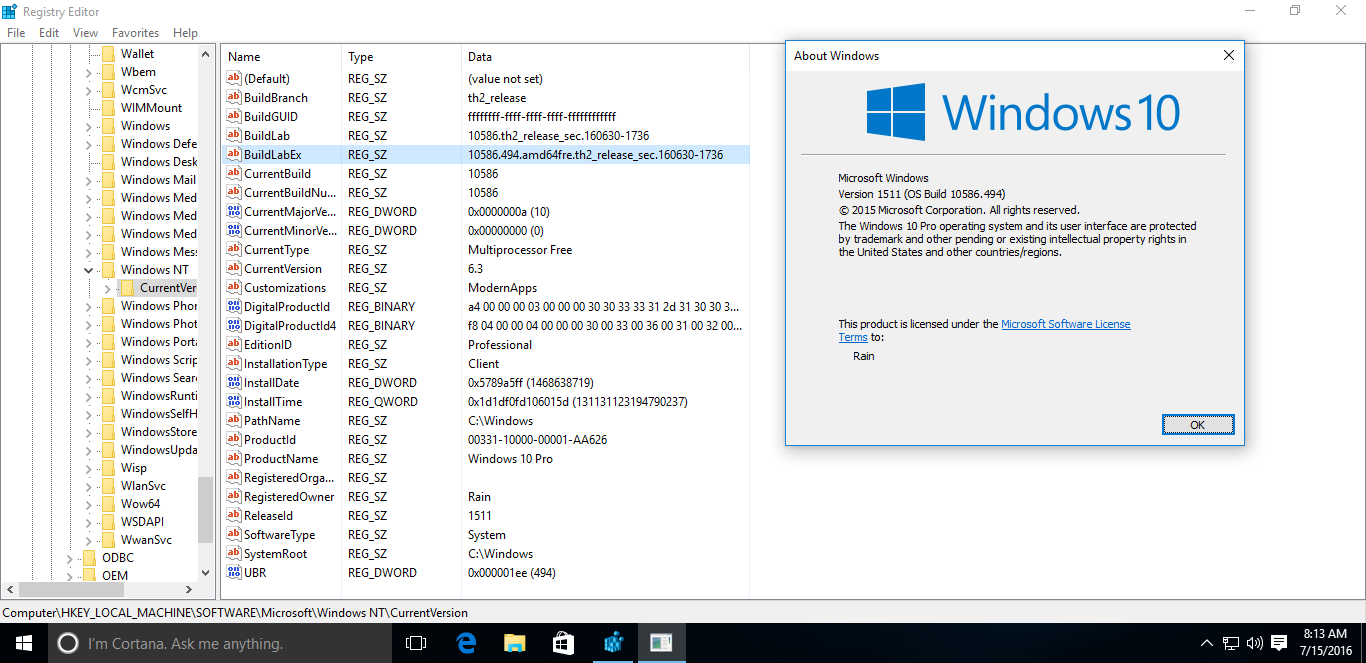Open the Start menu
The image size is (1366, 663).
tap(22, 643)
